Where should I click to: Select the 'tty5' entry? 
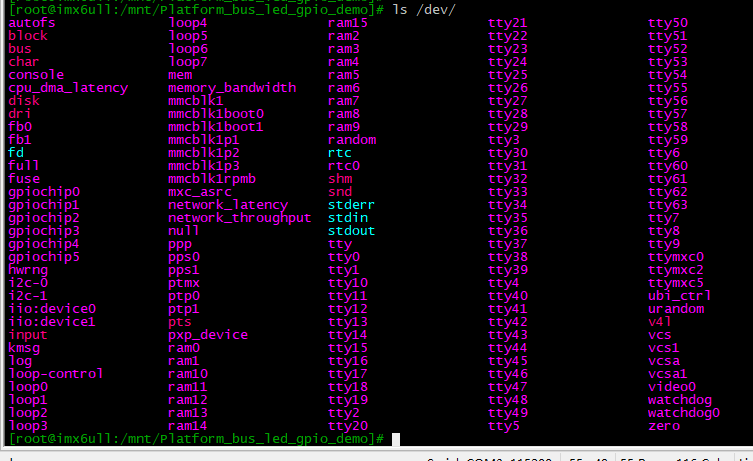[x=504, y=425]
